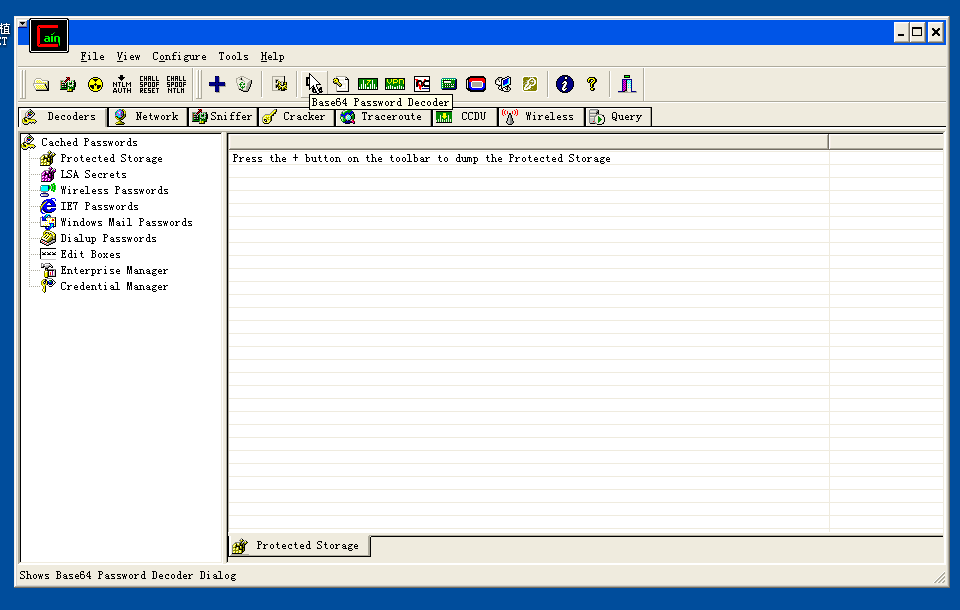Open the Configure menu
960x610 pixels.
tap(179, 56)
